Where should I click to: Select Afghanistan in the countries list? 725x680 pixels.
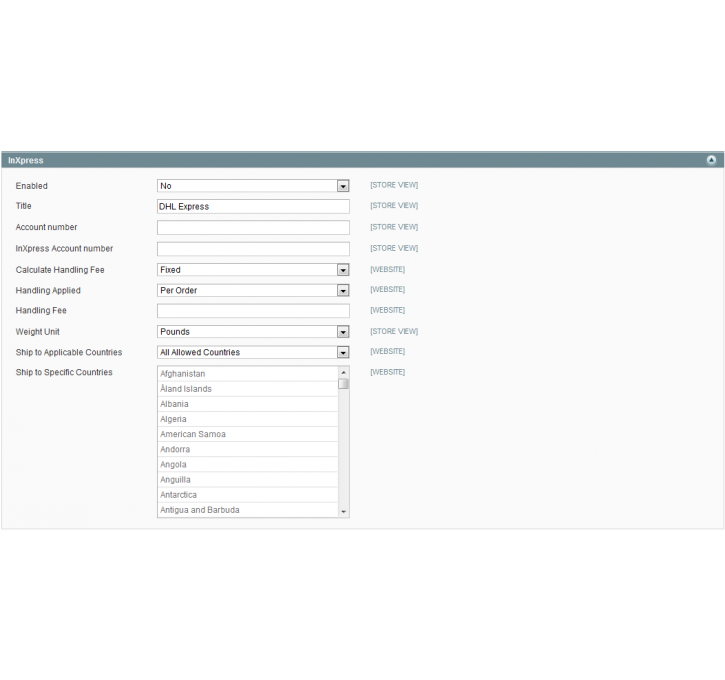coord(248,374)
